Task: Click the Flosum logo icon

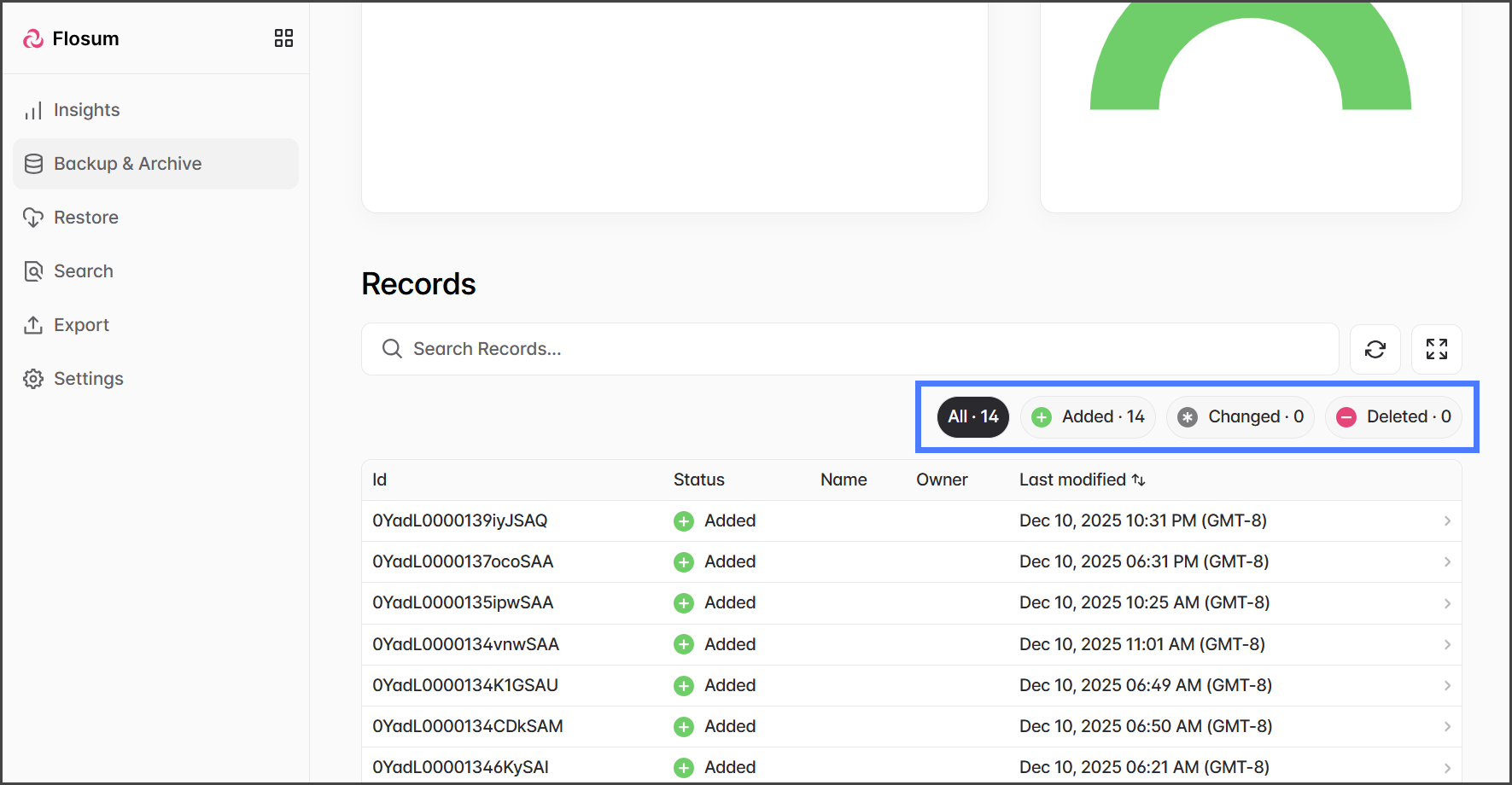Action: pyautogui.click(x=33, y=38)
